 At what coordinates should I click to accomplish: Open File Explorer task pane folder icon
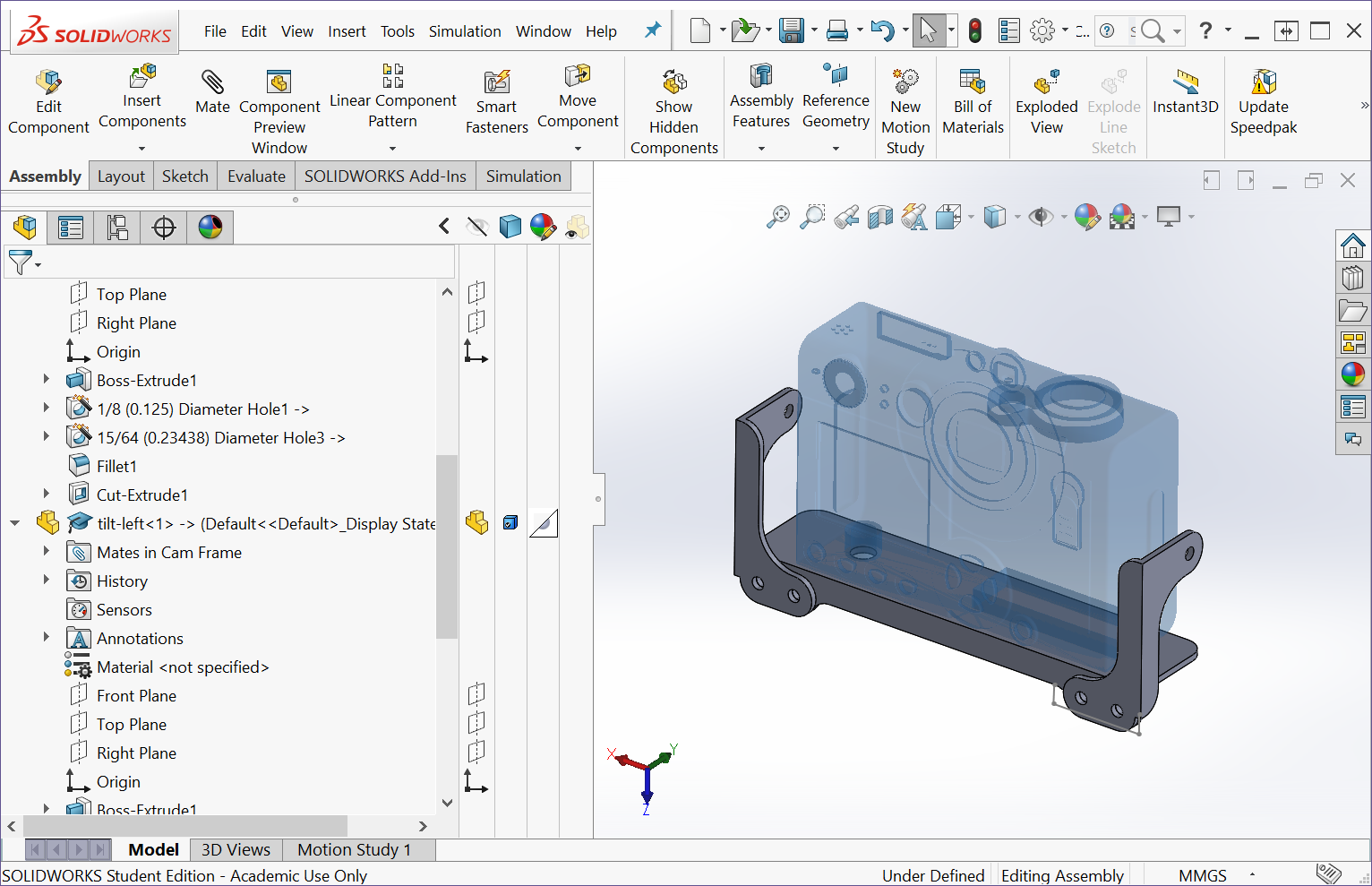1352,310
